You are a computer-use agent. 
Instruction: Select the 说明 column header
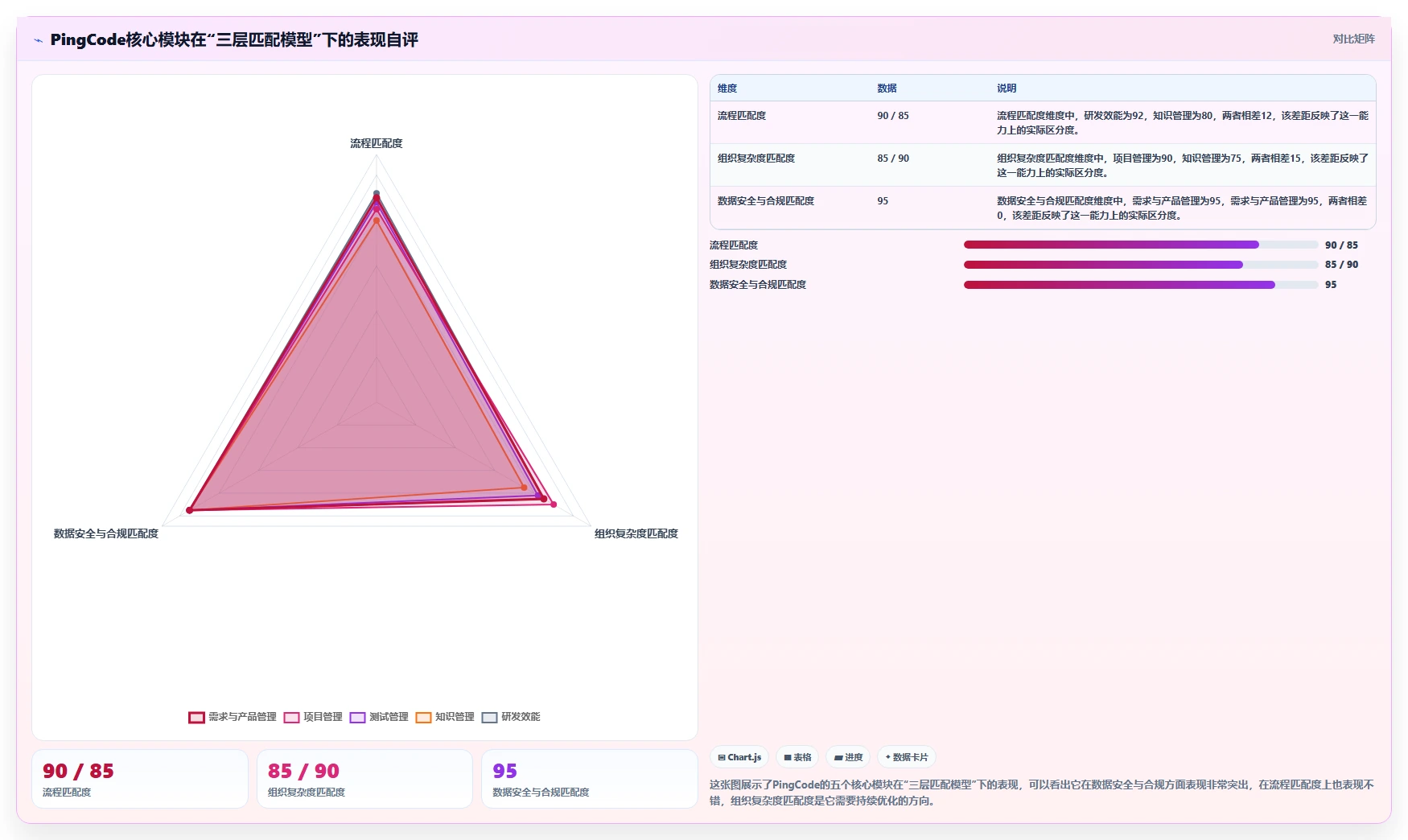(x=1007, y=89)
